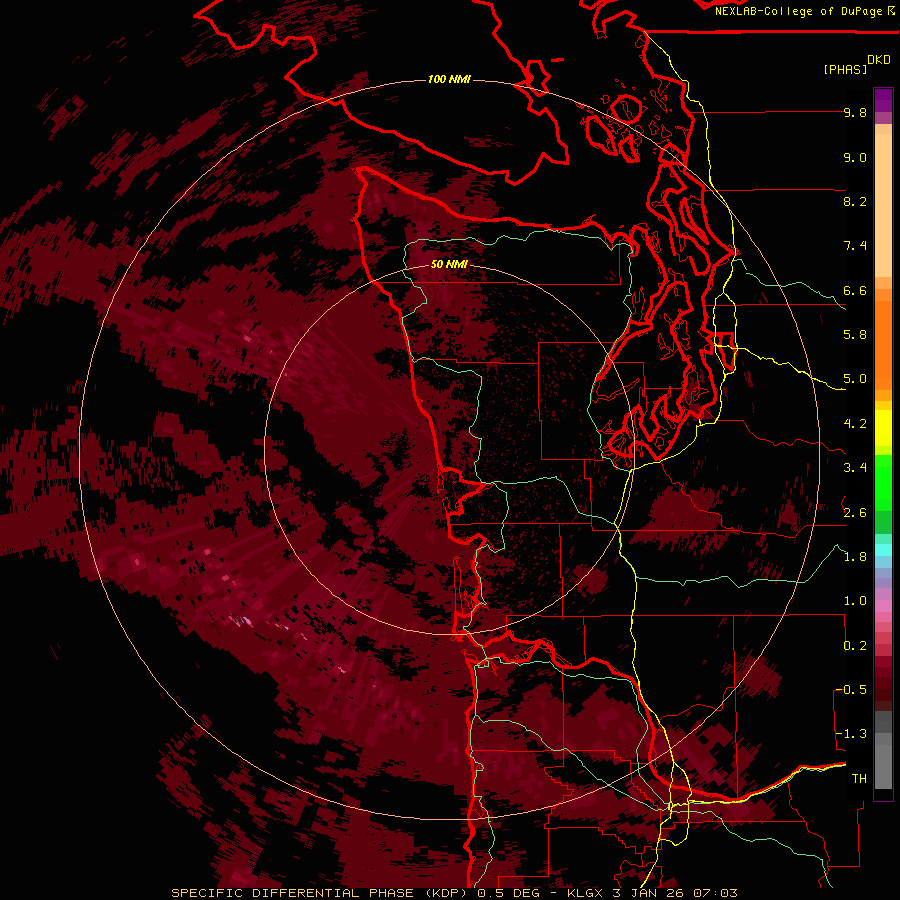This screenshot has height=900, width=900.
Task: Click the SPECIFIC DIFFERENTIAL PHASE title text
Action: pos(292,893)
